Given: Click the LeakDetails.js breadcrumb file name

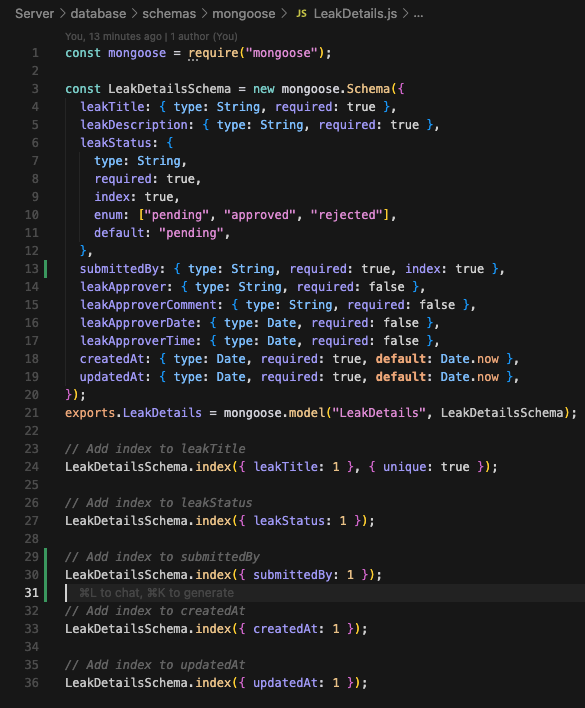Looking at the screenshot, I should pyautogui.click(x=355, y=14).
